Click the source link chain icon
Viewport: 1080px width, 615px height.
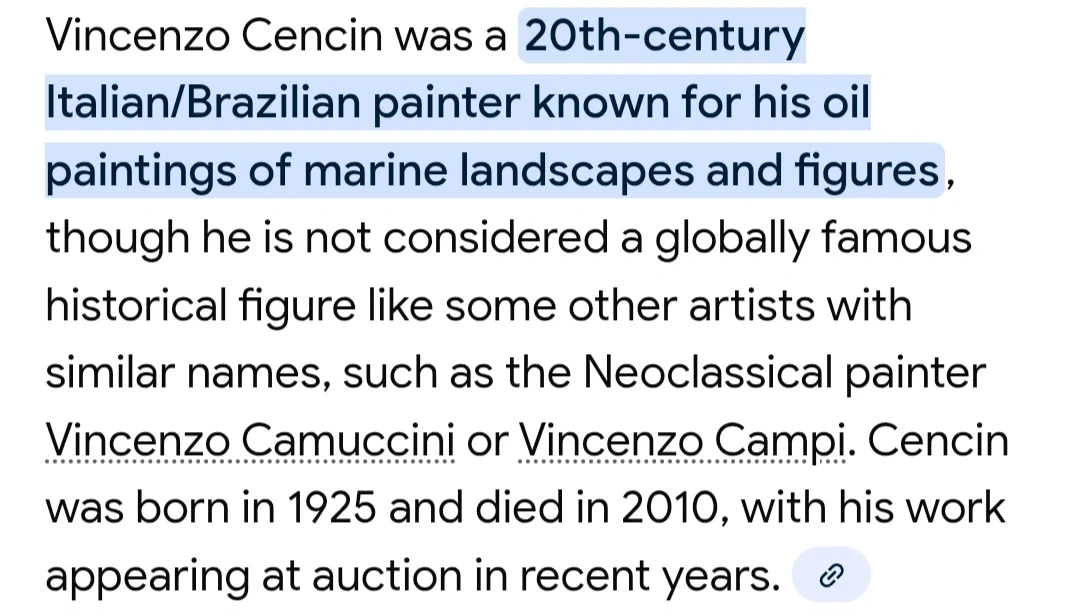click(x=831, y=575)
